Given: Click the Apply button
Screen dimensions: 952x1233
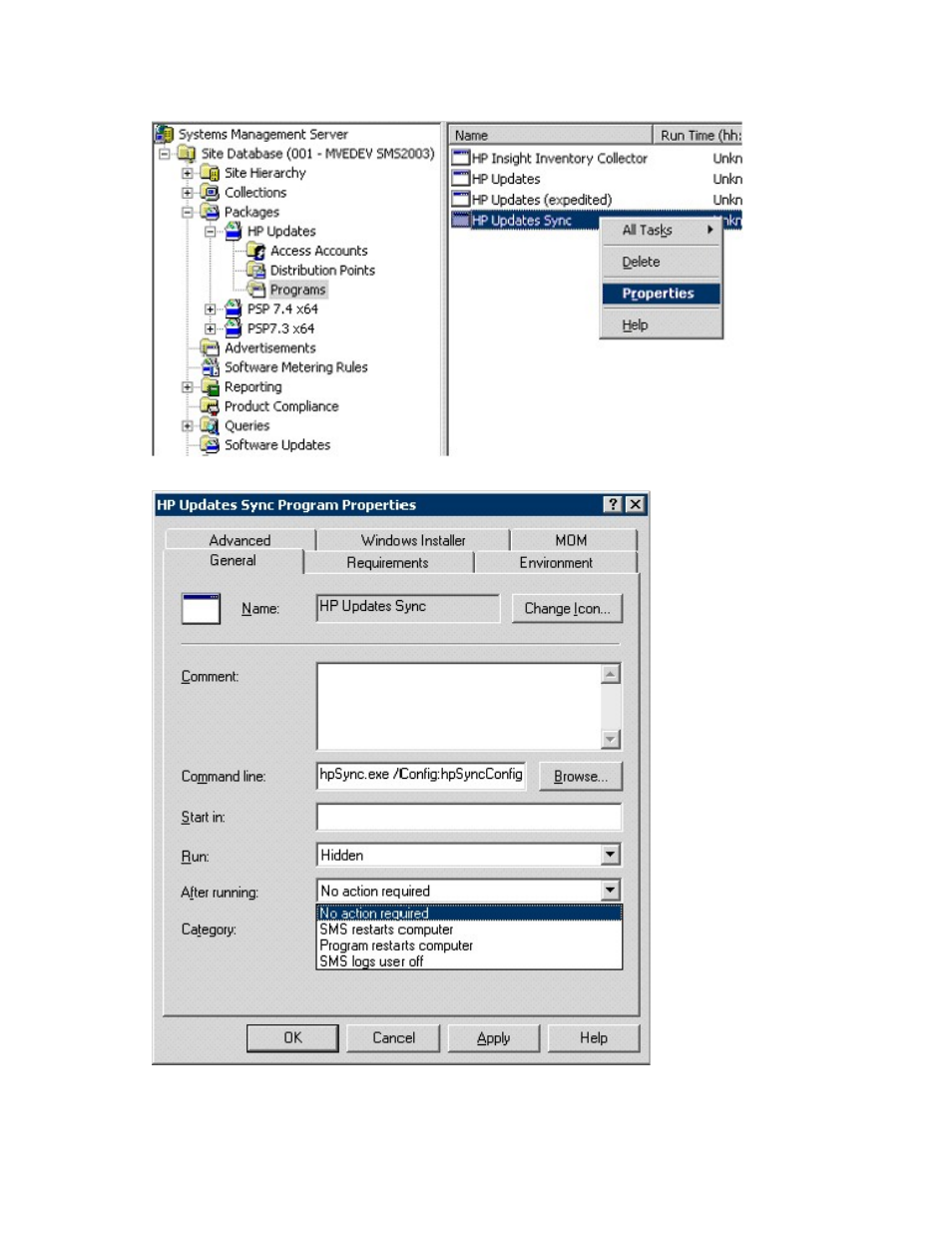Looking at the screenshot, I should pos(494,1038).
